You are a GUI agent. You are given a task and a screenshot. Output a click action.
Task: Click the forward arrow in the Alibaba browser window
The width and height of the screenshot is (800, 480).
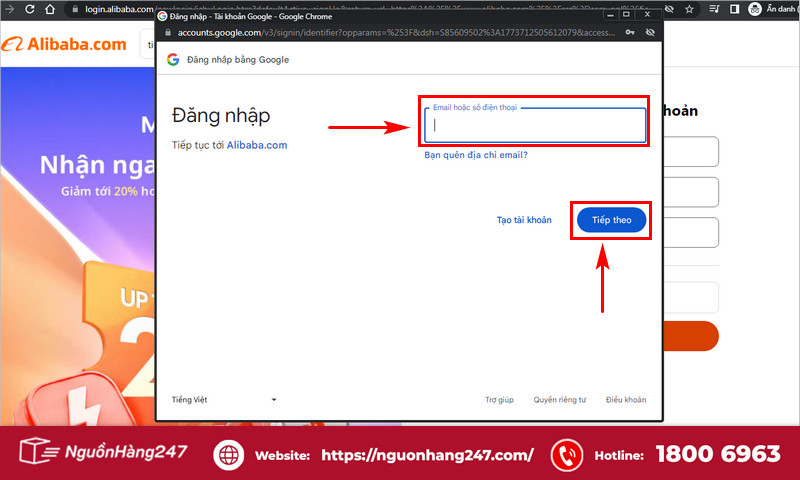[9, 9]
